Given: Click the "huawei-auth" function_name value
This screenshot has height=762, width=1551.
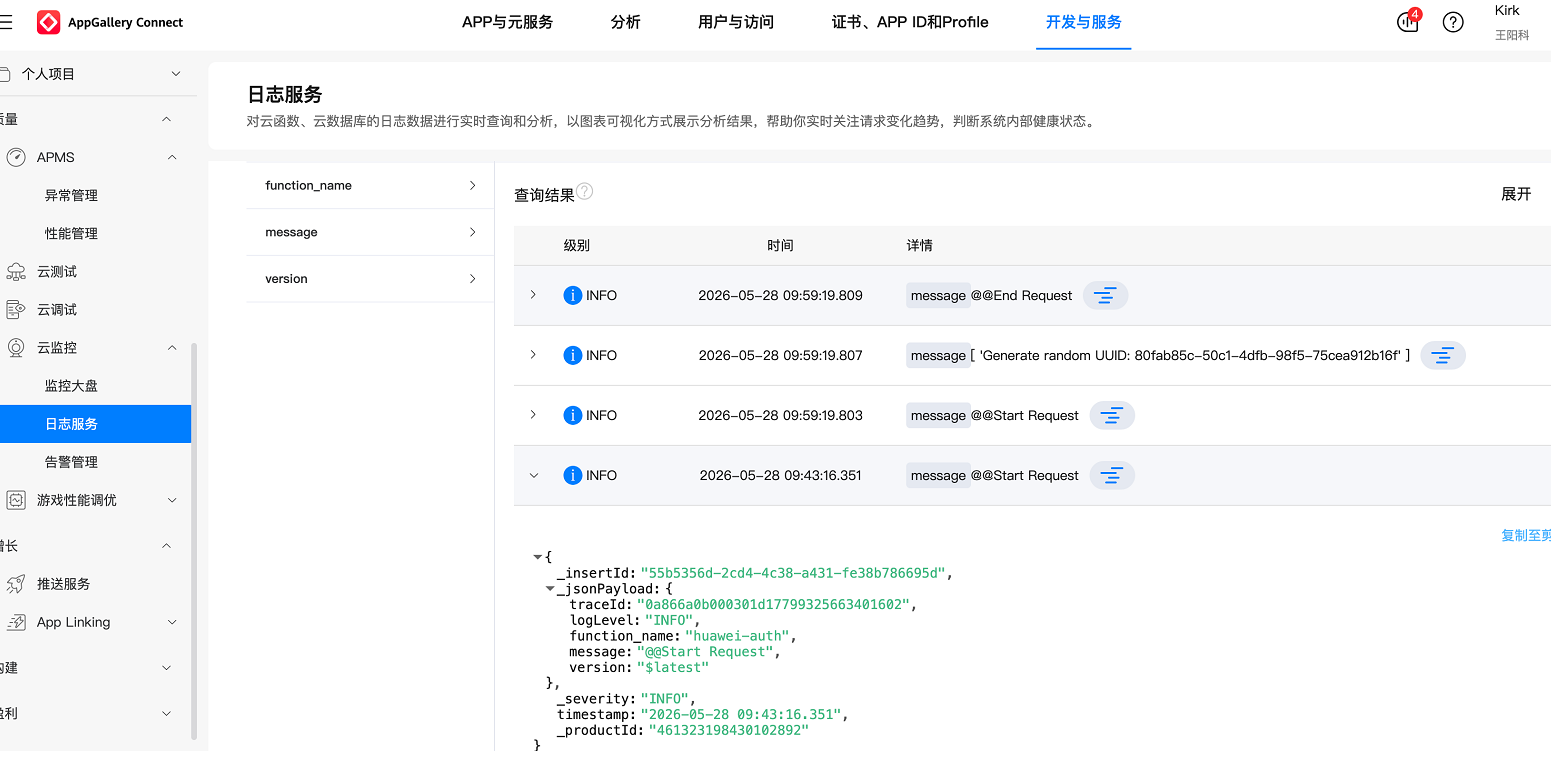Looking at the screenshot, I should (739, 636).
